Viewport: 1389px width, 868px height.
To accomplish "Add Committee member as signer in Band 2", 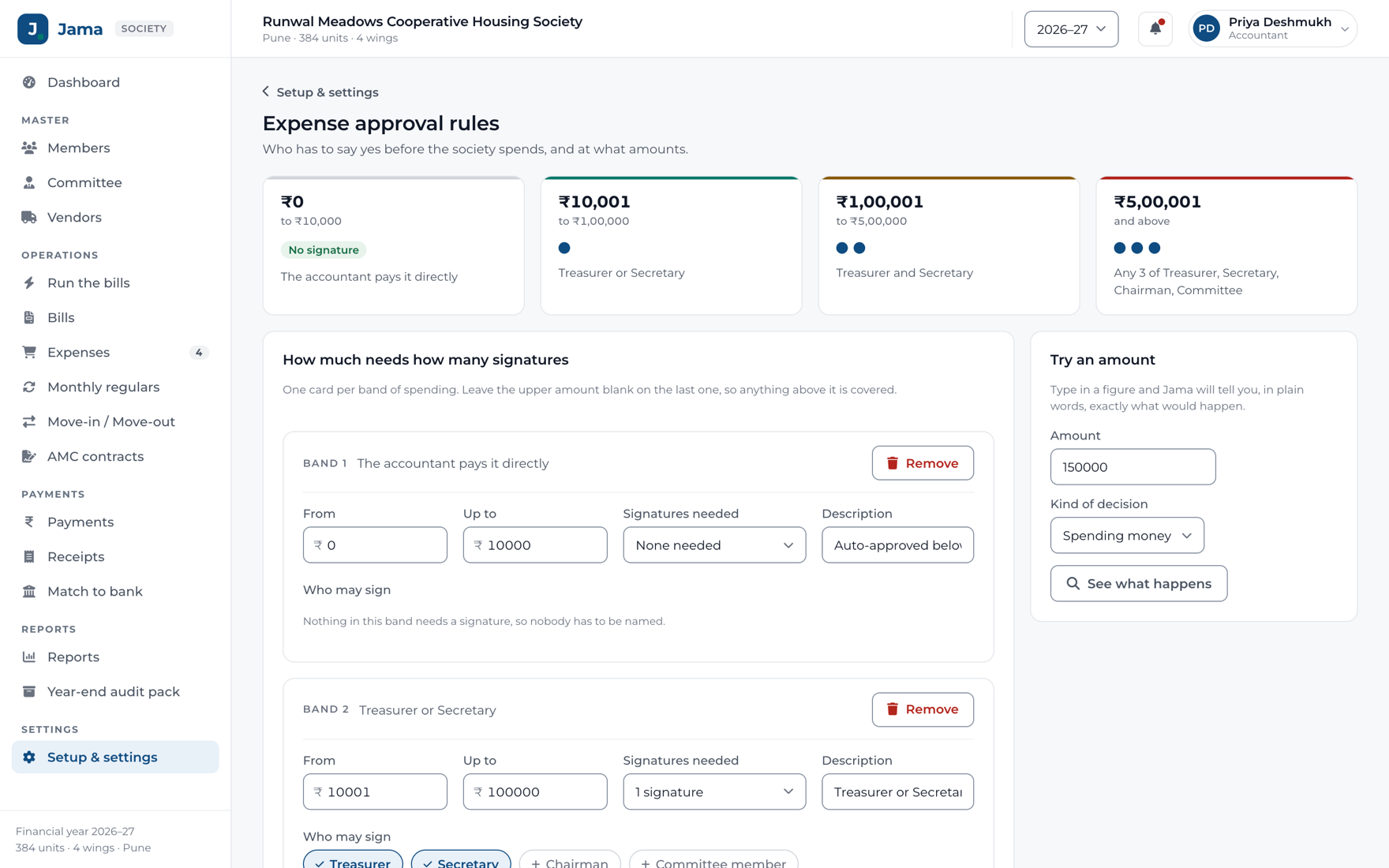I will (x=713, y=860).
